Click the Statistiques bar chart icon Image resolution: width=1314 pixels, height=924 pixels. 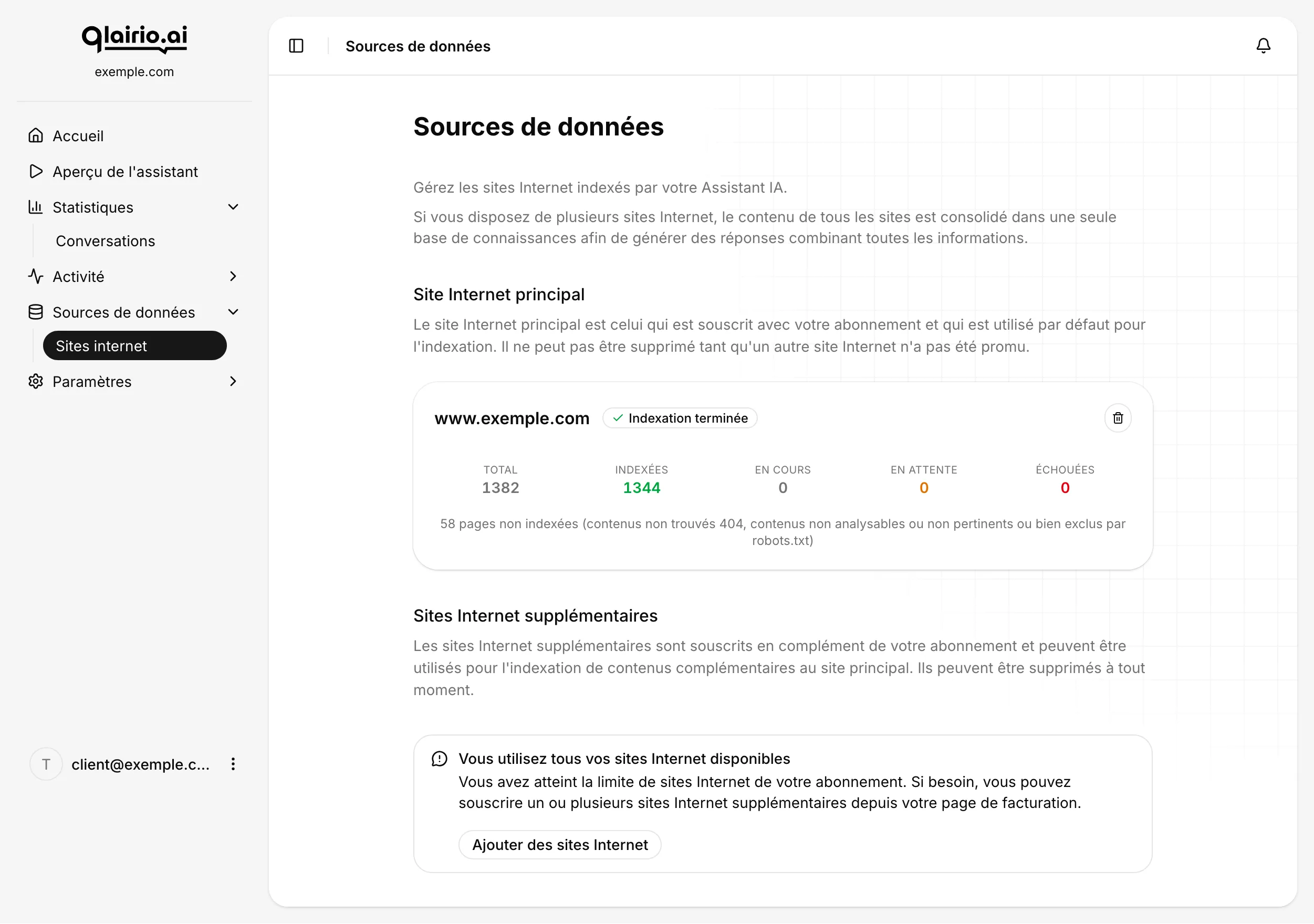tap(36, 207)
